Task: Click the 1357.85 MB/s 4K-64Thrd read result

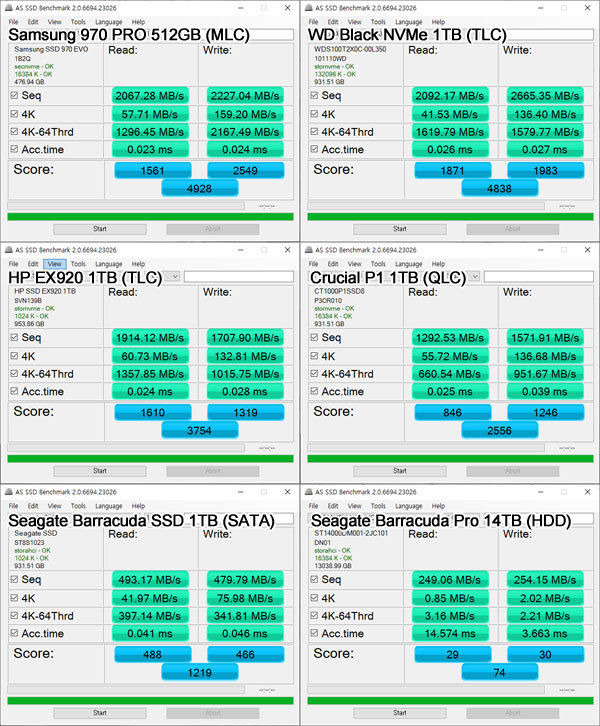Action: click(x=150, y=374)
